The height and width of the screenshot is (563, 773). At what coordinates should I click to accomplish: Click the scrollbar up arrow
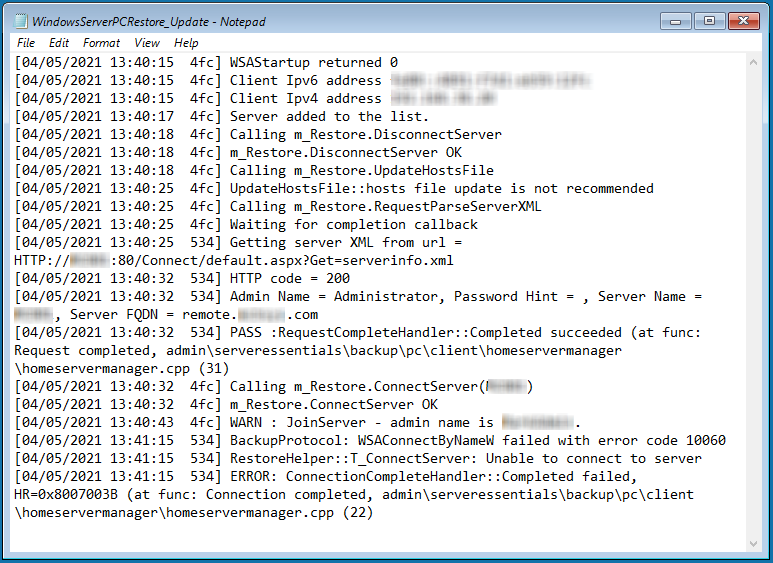(x=753, y=62)
